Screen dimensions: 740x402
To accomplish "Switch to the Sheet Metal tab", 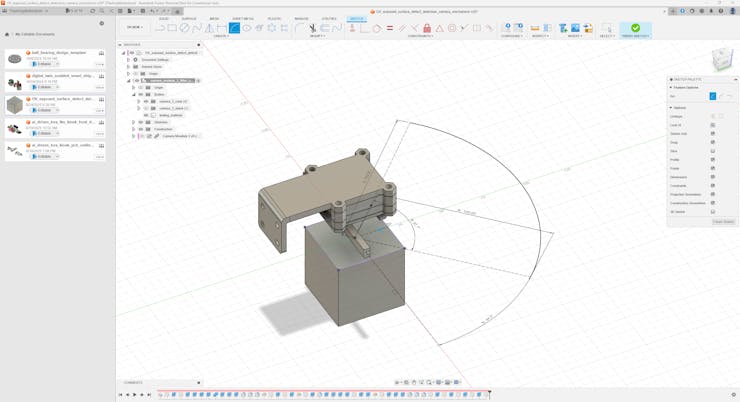I will tap(242, 18).
